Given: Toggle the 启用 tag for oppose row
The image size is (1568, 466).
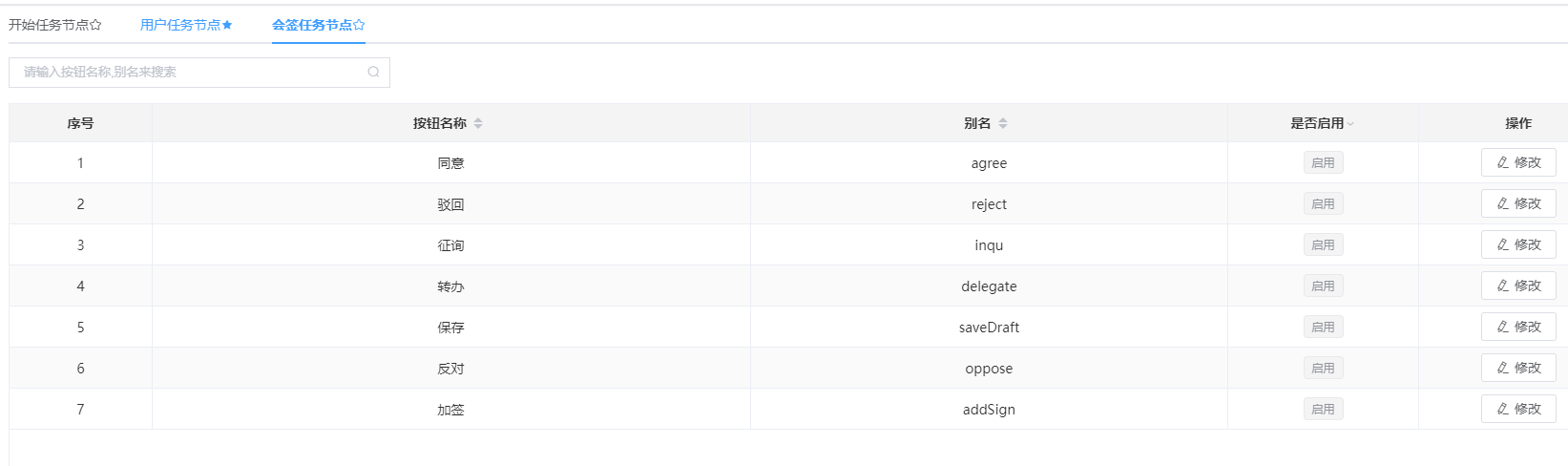Looking at the screenshot, I should pyautogui.click(x=1323, y=368).
